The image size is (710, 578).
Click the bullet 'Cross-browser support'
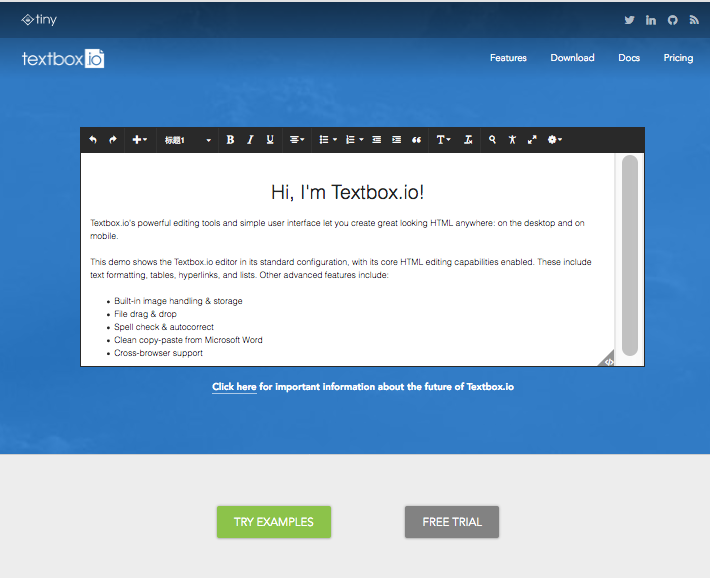[x=158, y=353]
